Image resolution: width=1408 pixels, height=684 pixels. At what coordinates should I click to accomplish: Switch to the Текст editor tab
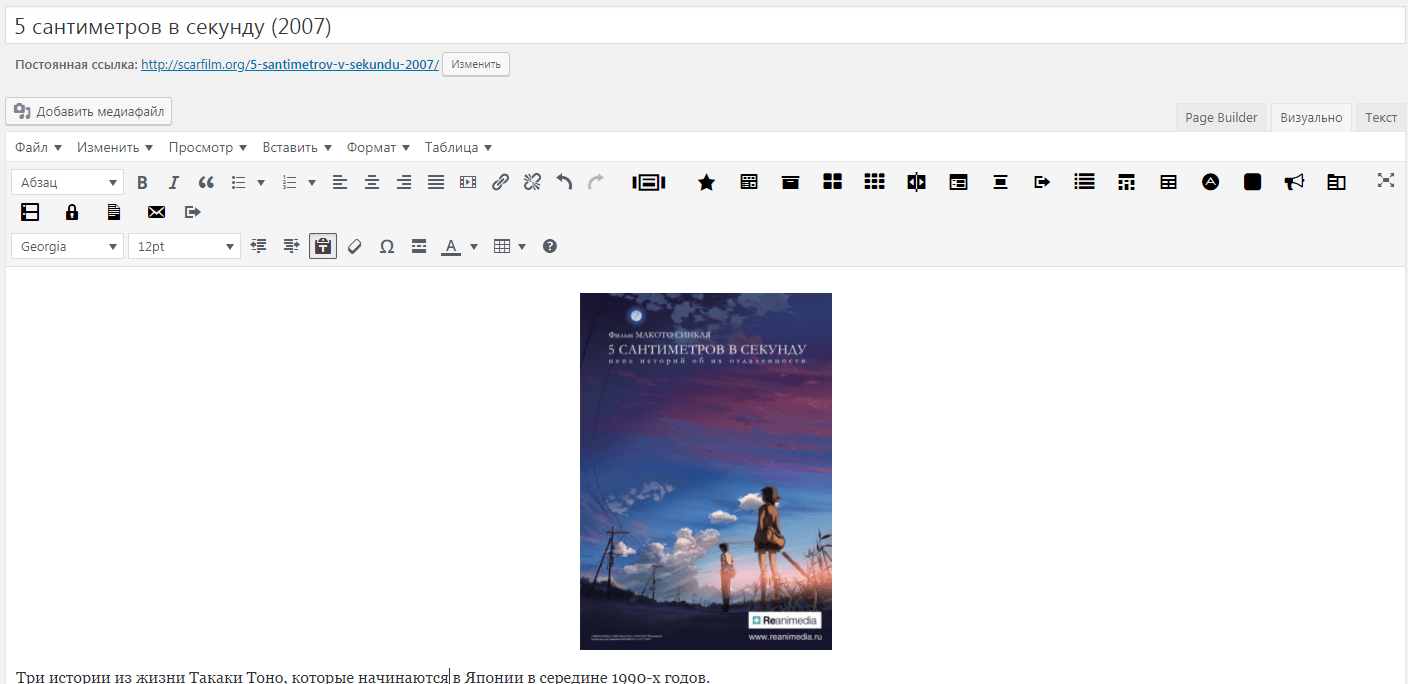coord(1381,117)
